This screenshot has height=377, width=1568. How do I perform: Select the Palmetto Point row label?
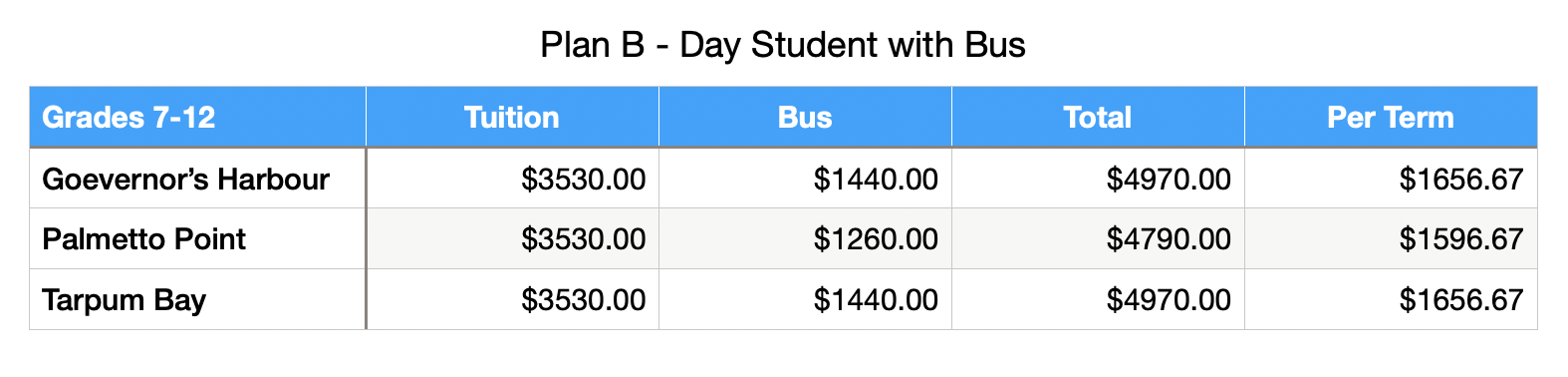pyautogui.click(x=198, y=238)
